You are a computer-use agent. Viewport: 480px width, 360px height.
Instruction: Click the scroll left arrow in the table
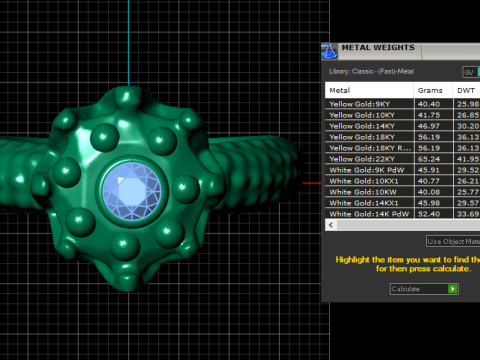click(x=331, y=225)
